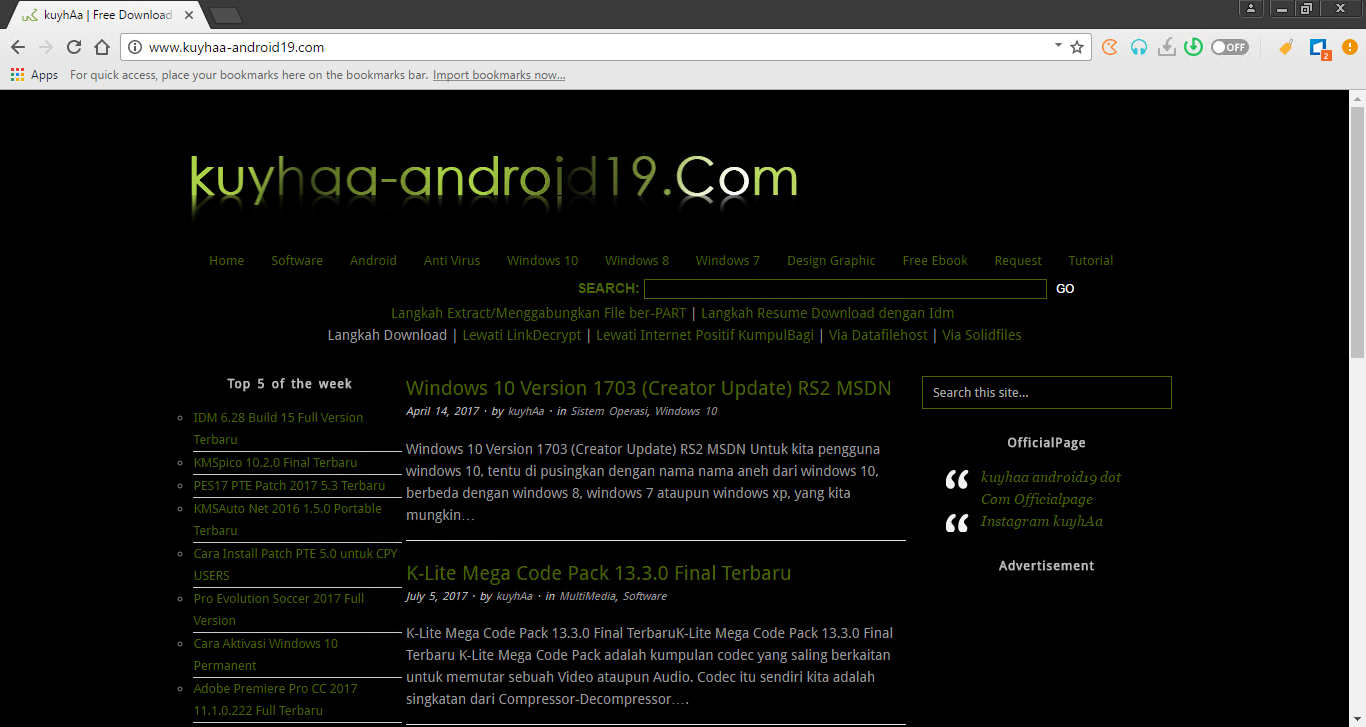Open the MultiMedia category link
Screen dimensions: 1366x727
[x=588, y=596]
